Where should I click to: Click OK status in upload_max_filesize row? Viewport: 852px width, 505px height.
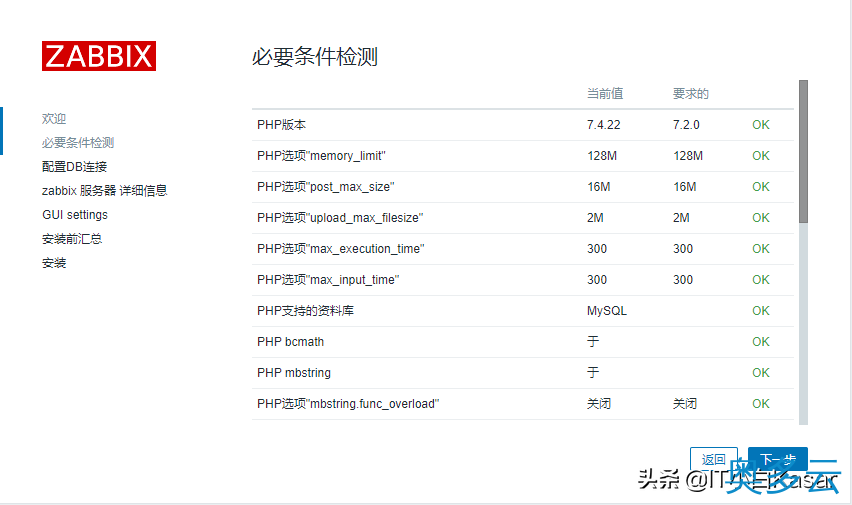[x=761, y=217]
